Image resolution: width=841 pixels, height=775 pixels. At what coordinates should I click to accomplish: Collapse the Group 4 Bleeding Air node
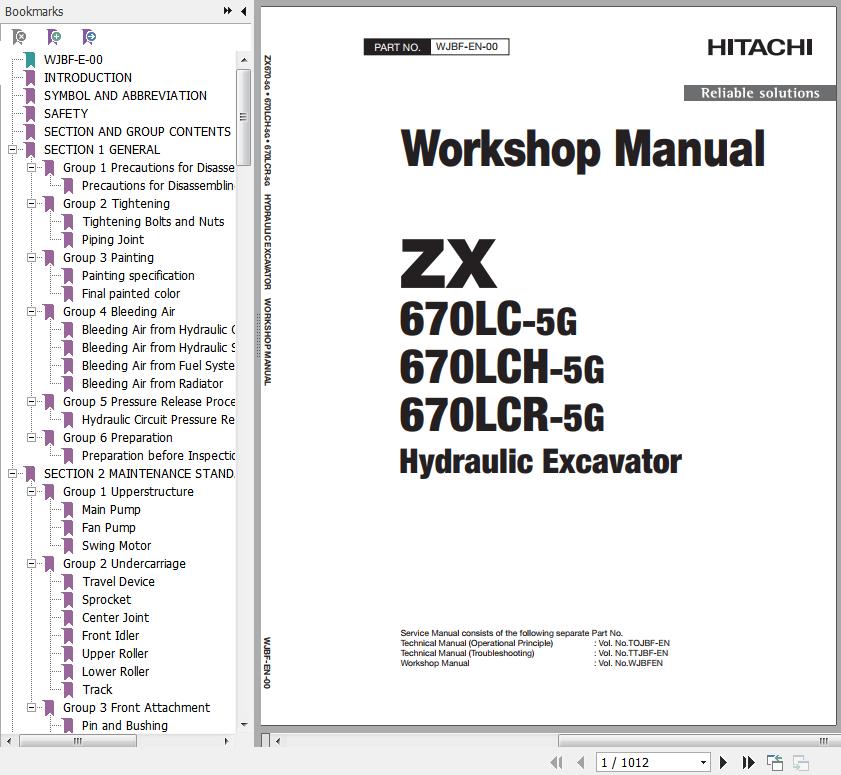pos(32,312)
